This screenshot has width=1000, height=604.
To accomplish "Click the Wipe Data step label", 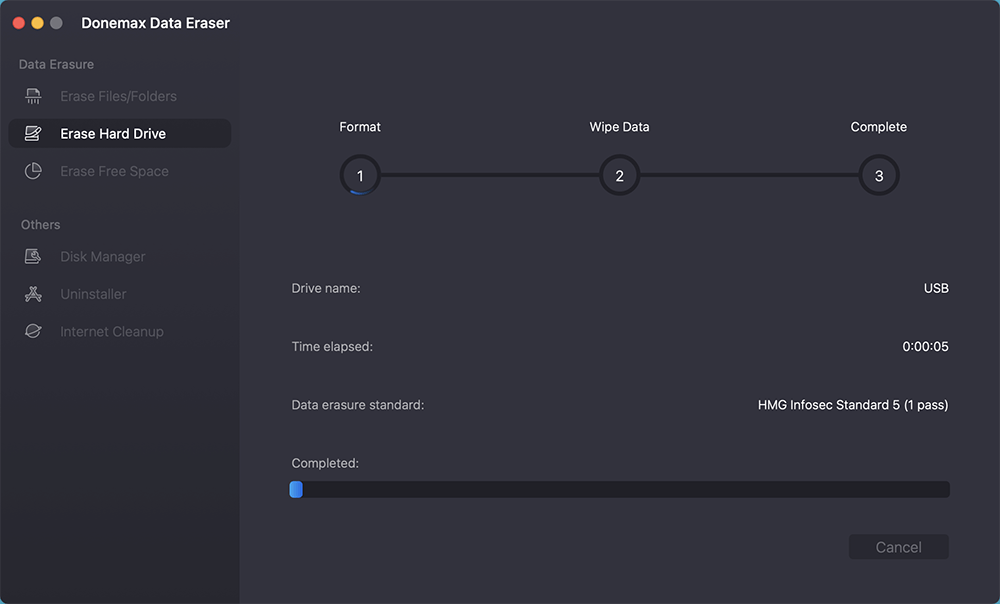I will point(619,126).
